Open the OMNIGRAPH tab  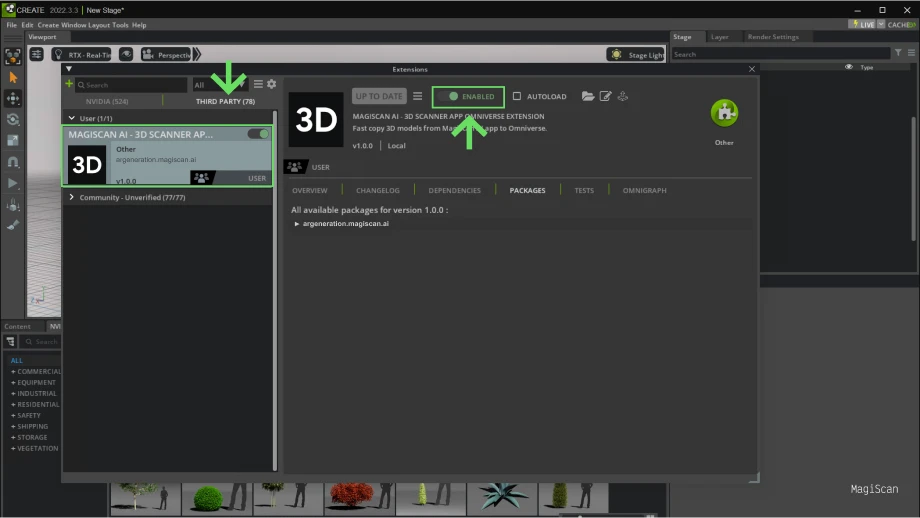pos(644,191)
